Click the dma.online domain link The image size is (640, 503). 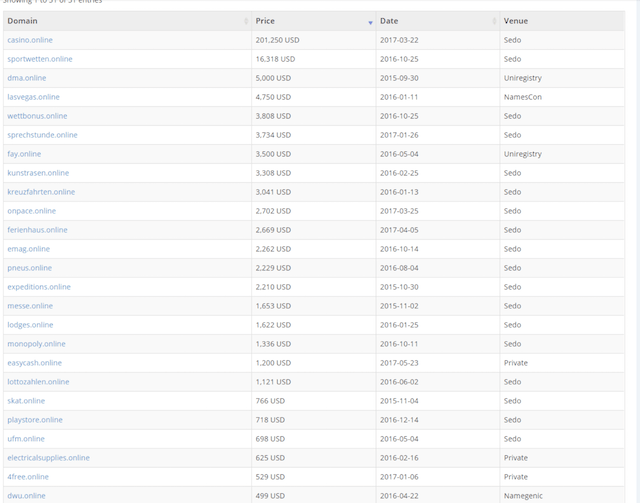tap(27, 78)
